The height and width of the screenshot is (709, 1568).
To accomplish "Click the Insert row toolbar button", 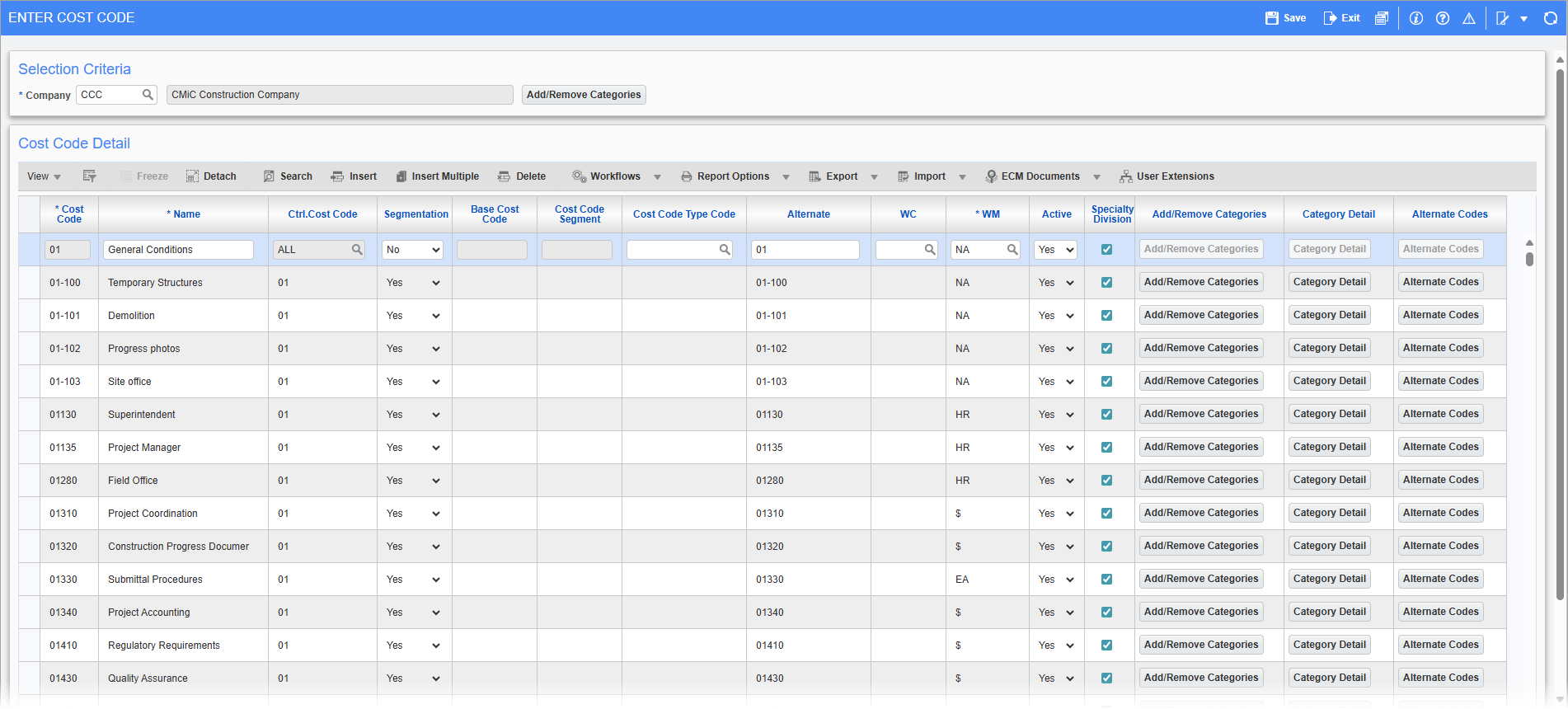I will coord(354,176).
